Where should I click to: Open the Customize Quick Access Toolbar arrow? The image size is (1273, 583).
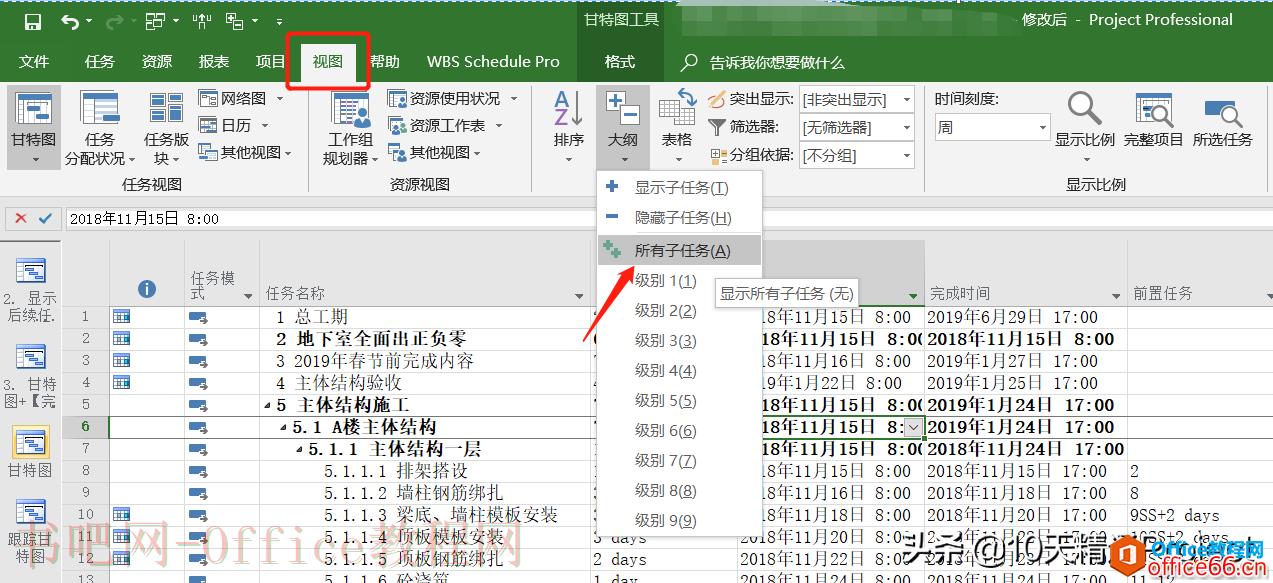(278, 21)
